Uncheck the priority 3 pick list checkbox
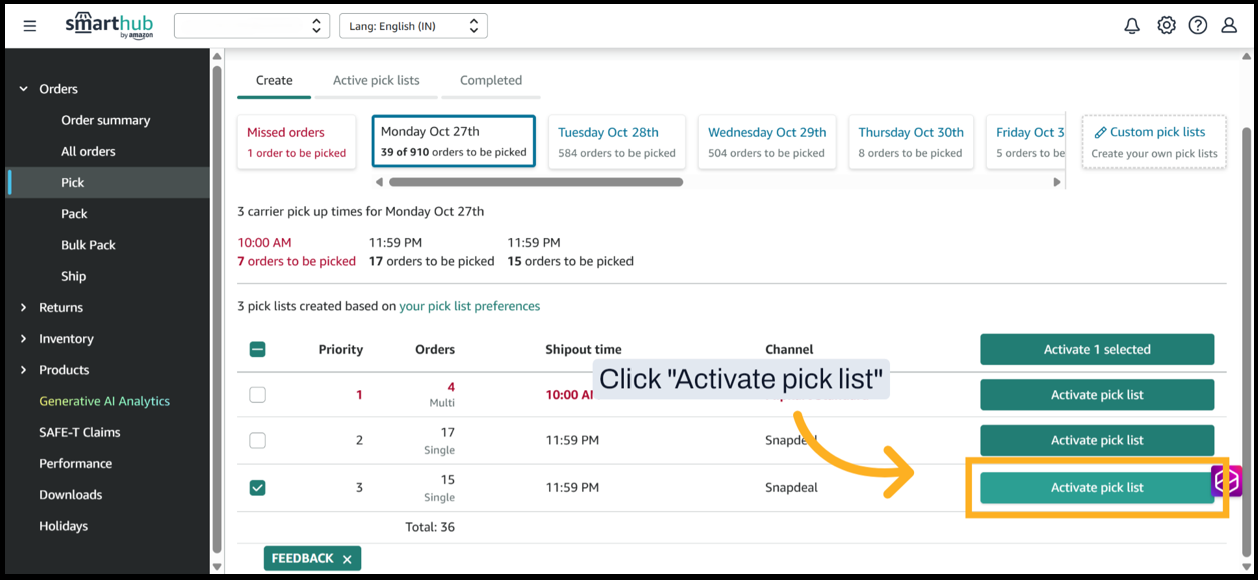Screen dimensions: 1258x580 pos(258,488)
